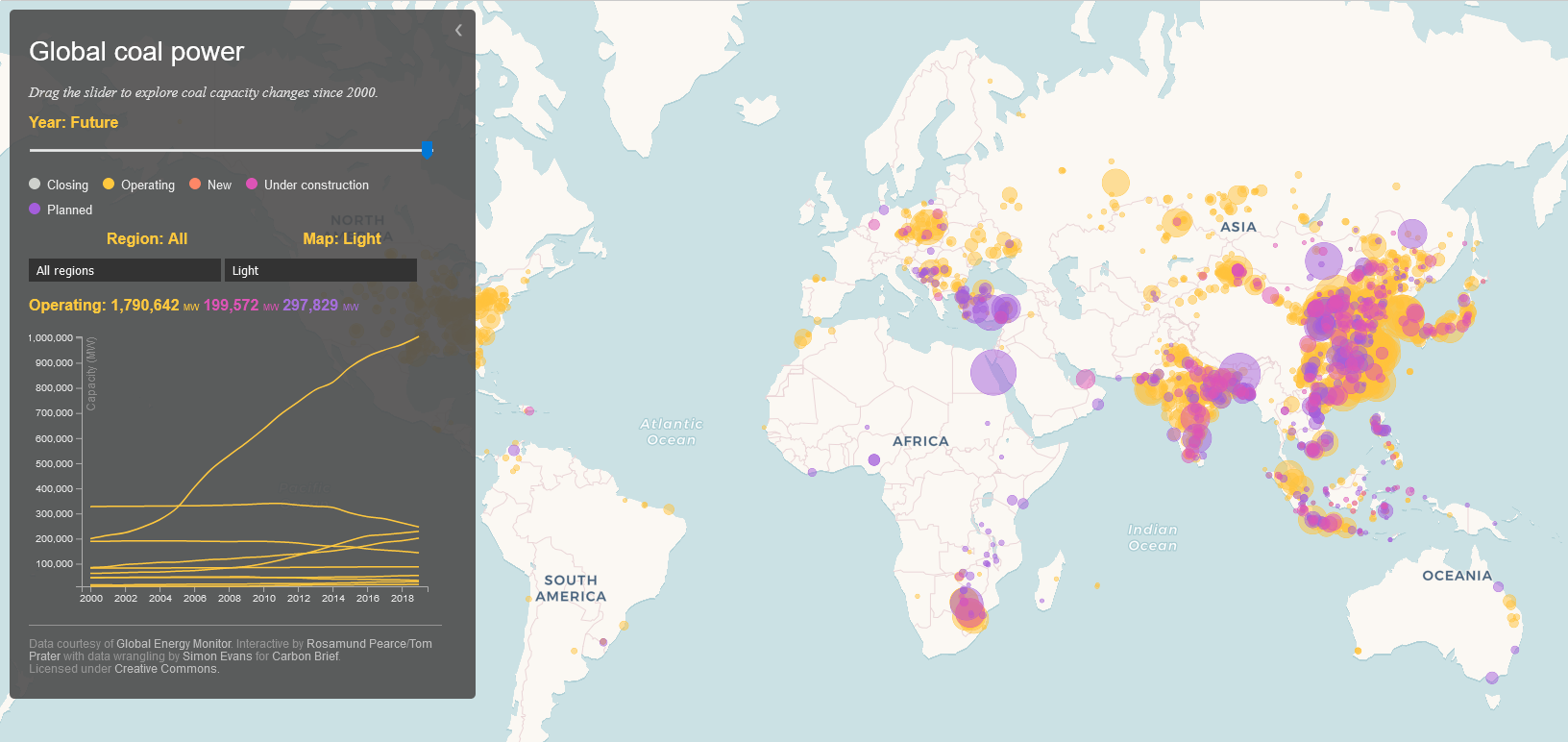The width and height of the screenshot is (1568, 742).
Task: Click the 2000 x-axis label on the chart
Action: click(x=91, y=598)
